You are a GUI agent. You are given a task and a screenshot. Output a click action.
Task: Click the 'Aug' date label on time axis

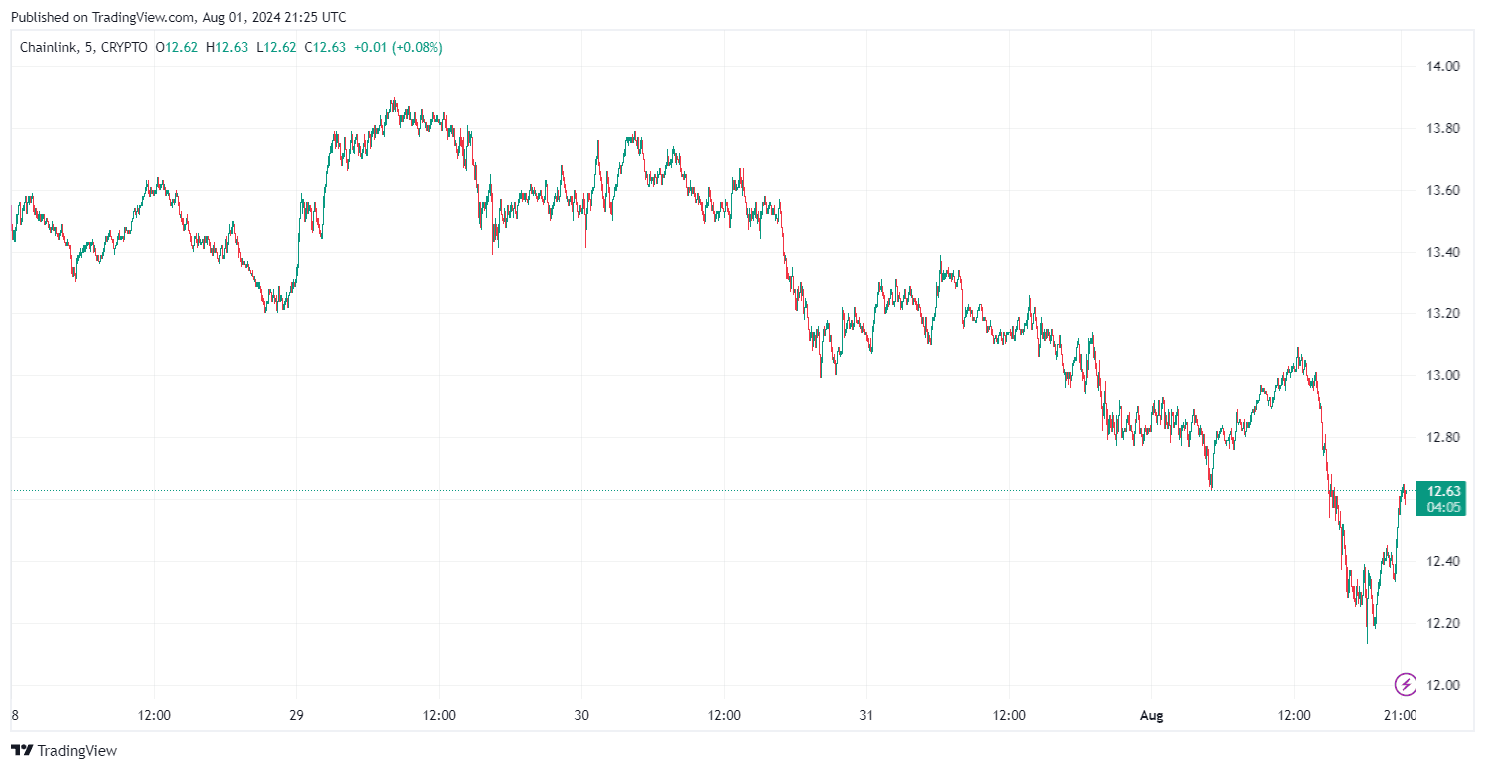[1152, 715]
